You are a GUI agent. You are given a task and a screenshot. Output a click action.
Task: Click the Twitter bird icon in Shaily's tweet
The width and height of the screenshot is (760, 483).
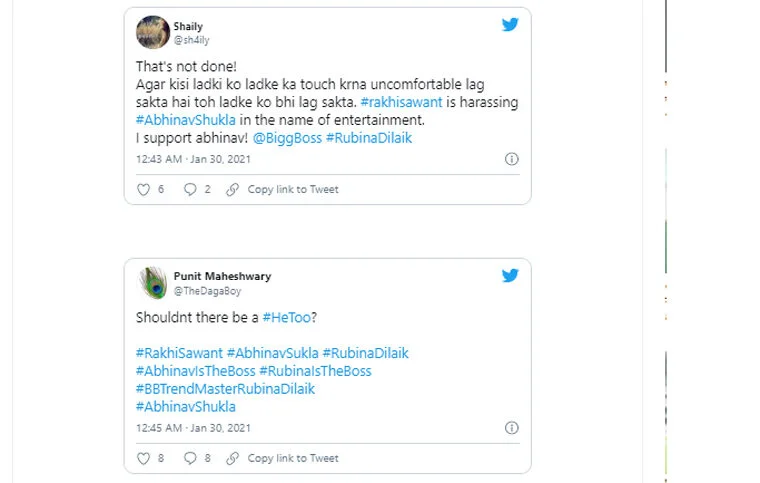coord(510,25)
